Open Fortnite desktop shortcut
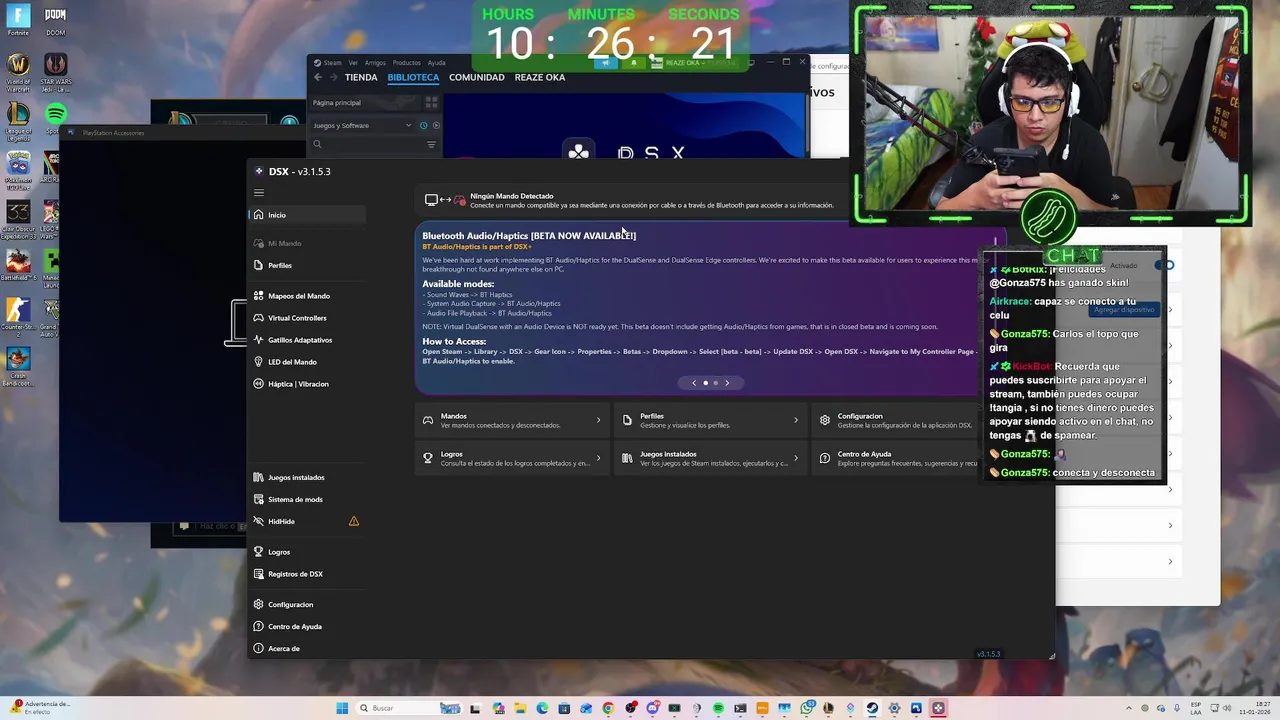The width and height of the screenshot is (1280, 720). point(18,21)
